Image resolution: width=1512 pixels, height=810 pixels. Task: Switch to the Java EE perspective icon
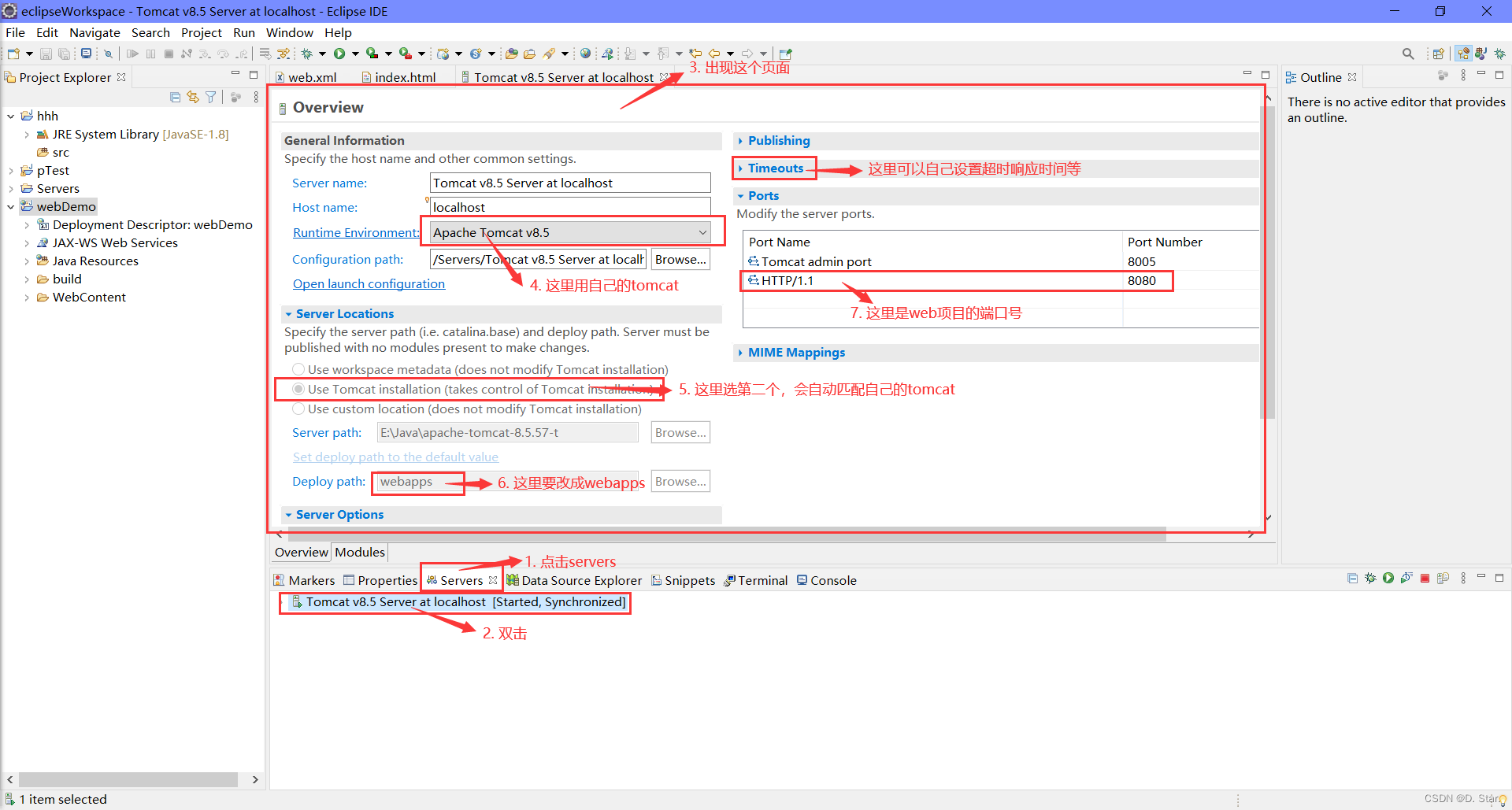pos(1463,54)
